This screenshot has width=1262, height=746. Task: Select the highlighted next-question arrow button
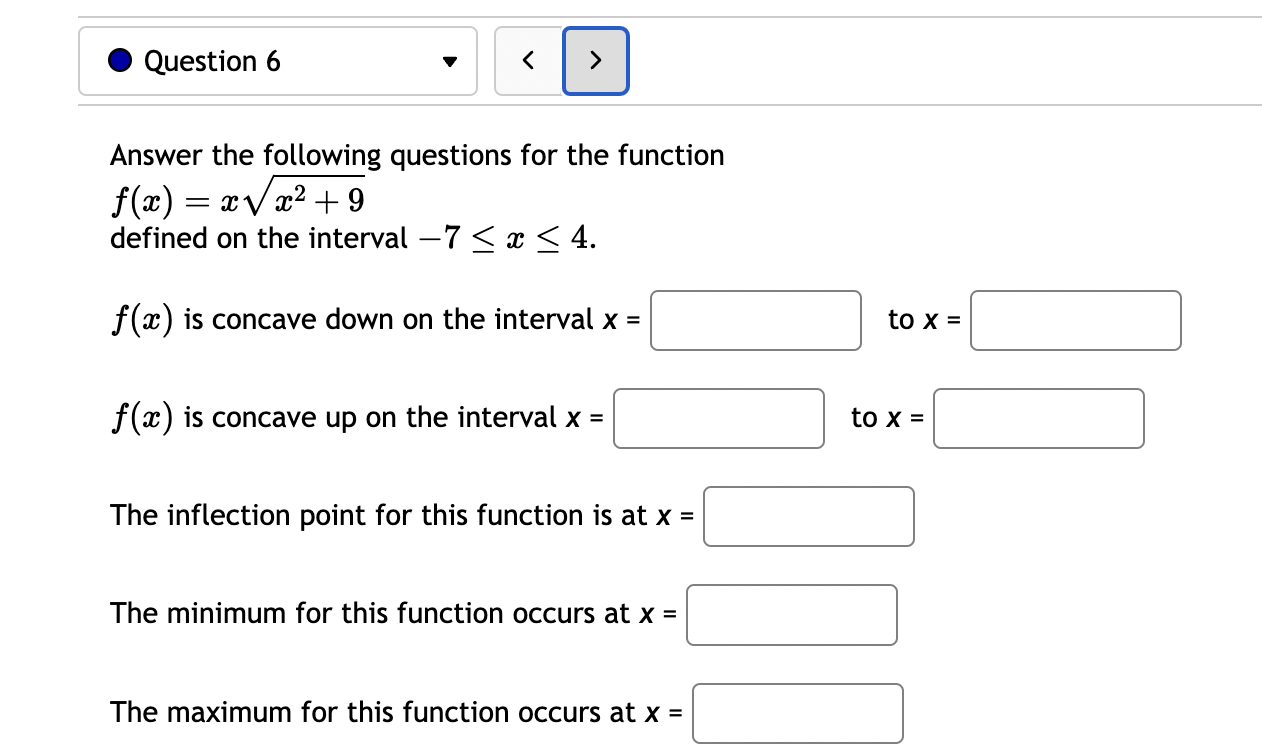[x=596, y=60]
